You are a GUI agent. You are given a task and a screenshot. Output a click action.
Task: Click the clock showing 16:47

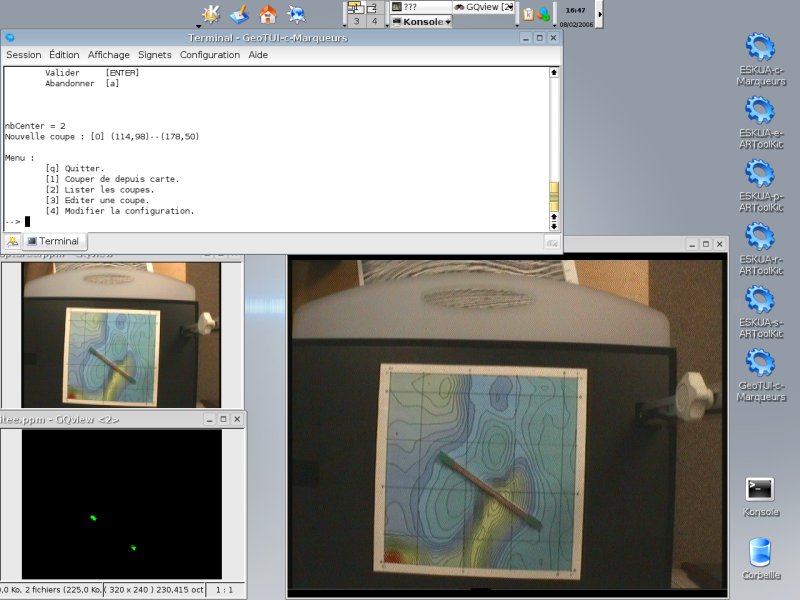coord(576,10)
